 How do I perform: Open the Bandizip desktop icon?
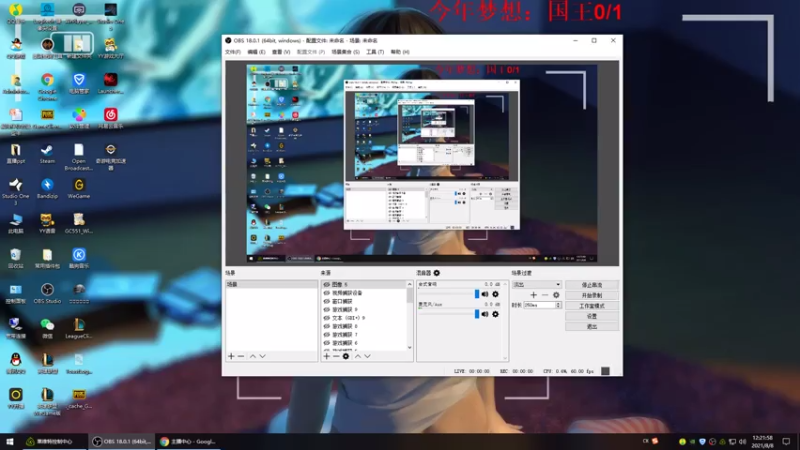click(47, 189)
